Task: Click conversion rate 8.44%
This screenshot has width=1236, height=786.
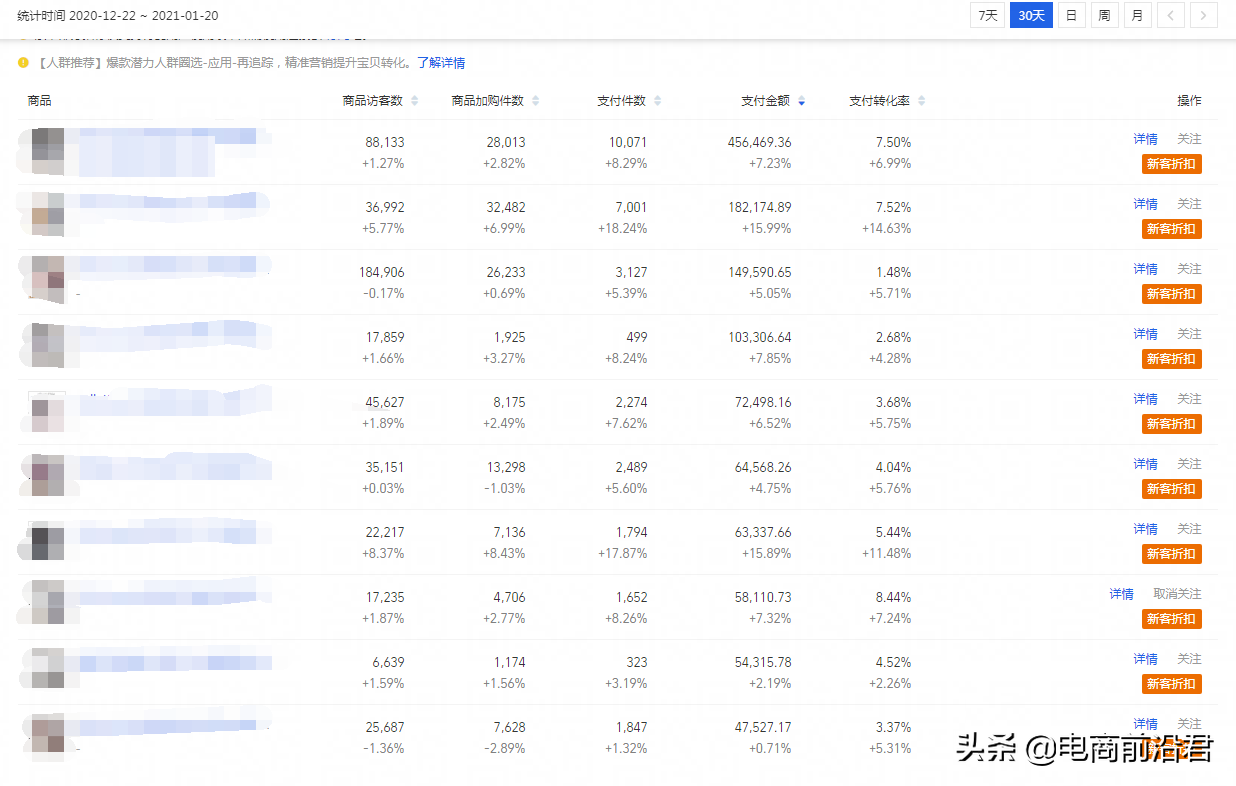Action: 893,597
